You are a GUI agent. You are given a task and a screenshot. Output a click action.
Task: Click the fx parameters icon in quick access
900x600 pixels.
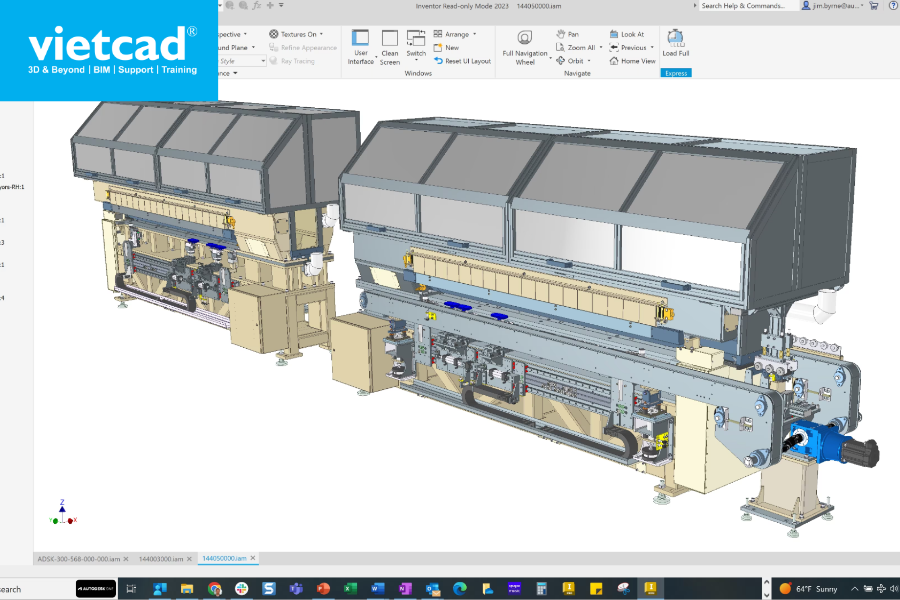[x=257, y=5]
